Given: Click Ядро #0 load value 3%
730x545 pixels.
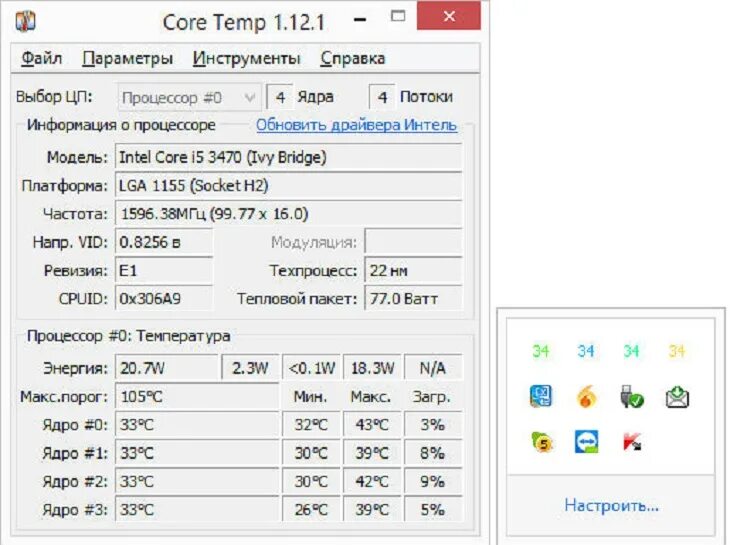Looking at the screenshot, I should click(x=433, y=425).
